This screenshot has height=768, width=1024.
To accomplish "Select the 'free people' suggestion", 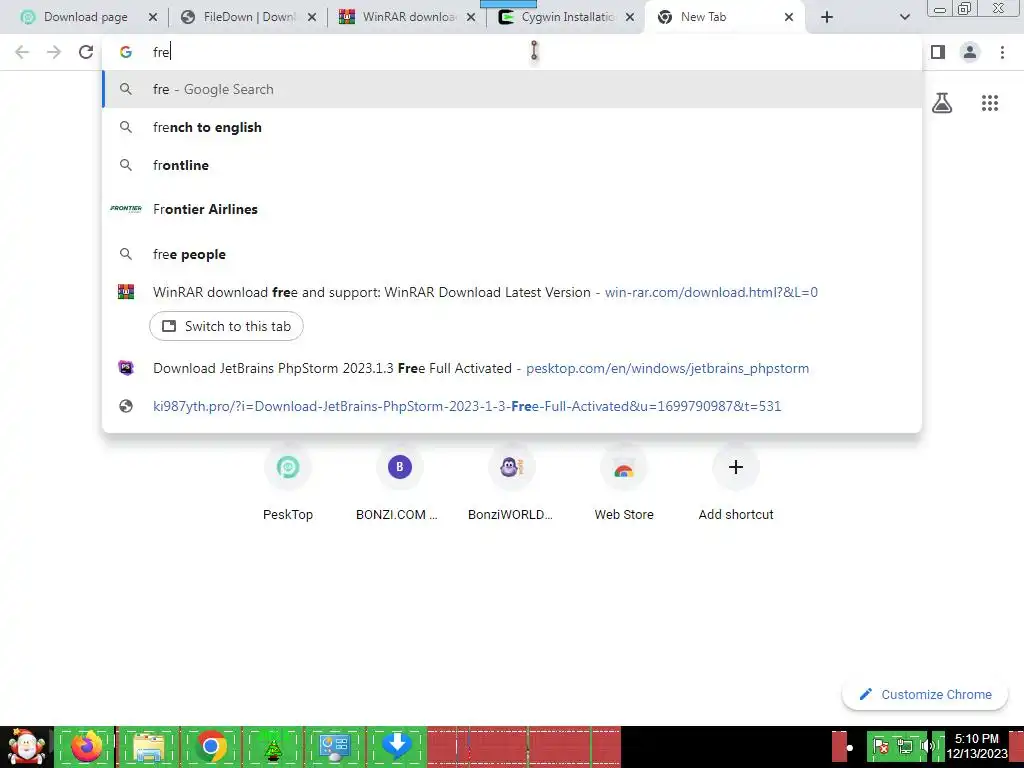I will 512,254.
